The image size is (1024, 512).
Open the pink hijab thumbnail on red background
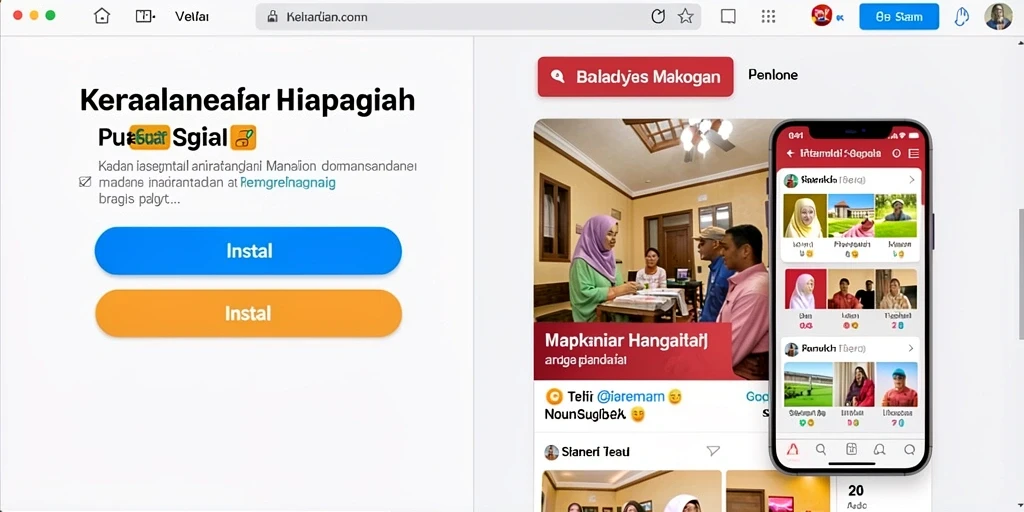(x=805, y=289)
